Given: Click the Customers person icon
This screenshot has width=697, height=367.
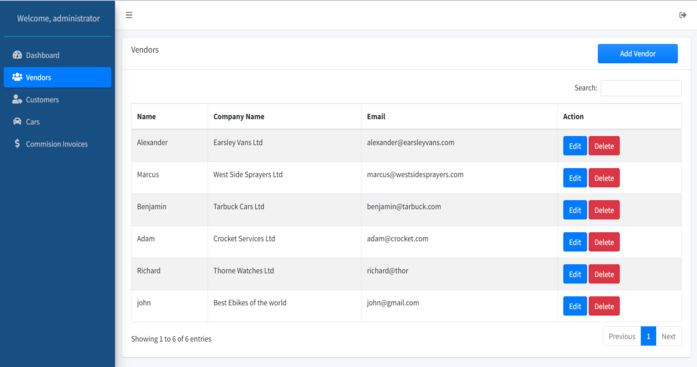Looking at the screenshot, I should (x=17, y=99).
